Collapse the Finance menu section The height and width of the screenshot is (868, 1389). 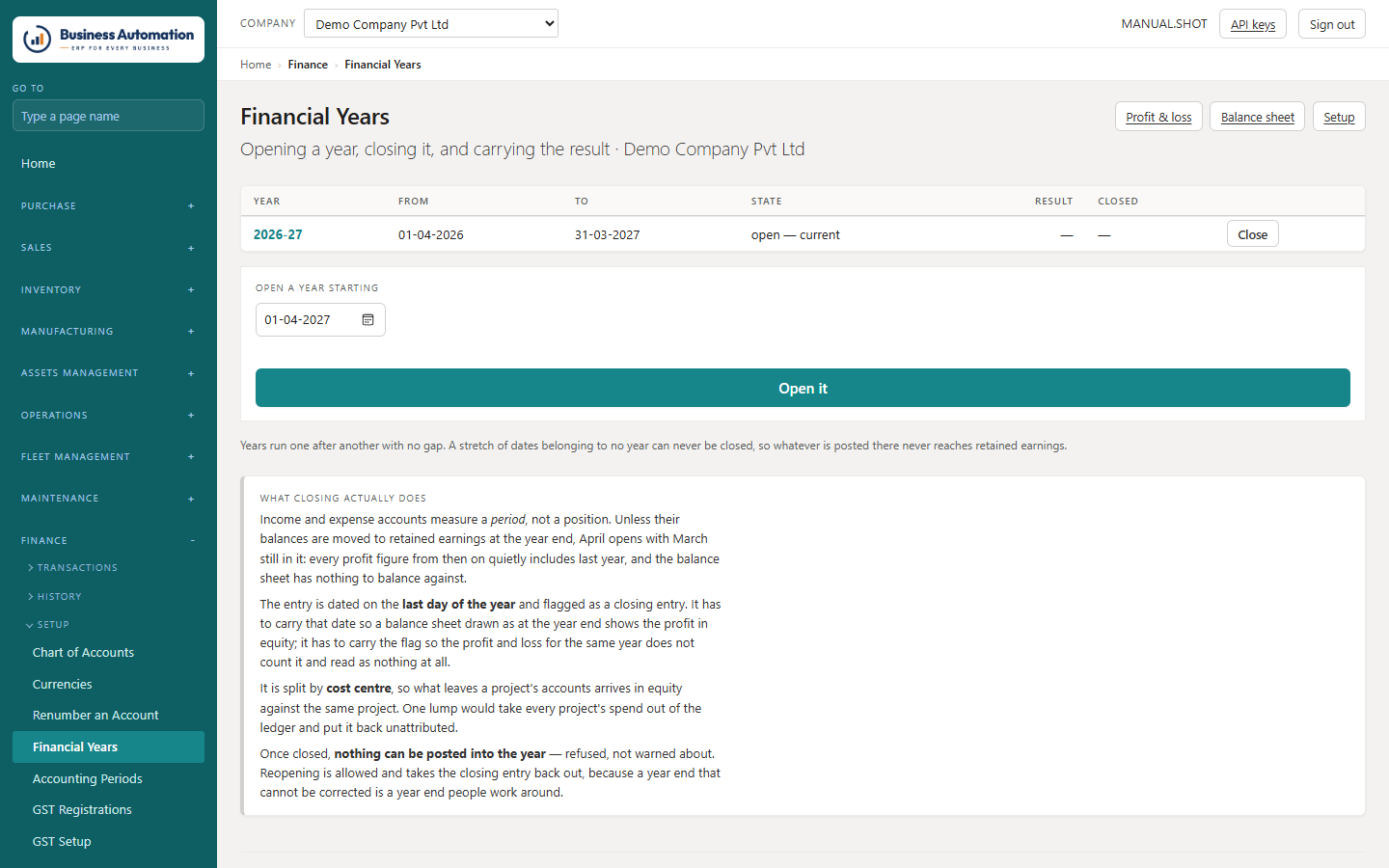tap(108, 541)
